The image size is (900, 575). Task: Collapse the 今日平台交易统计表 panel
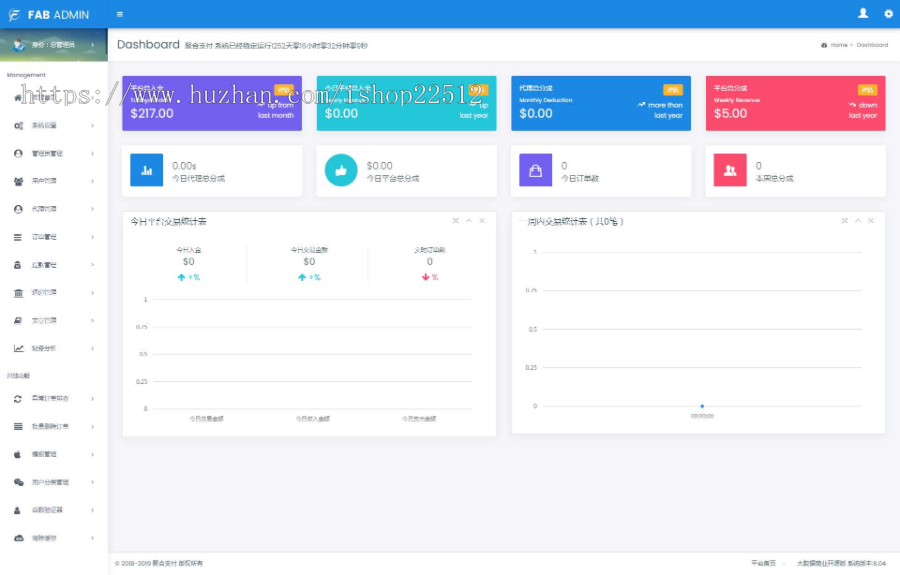pyautogui.click(x=469, y=221)
